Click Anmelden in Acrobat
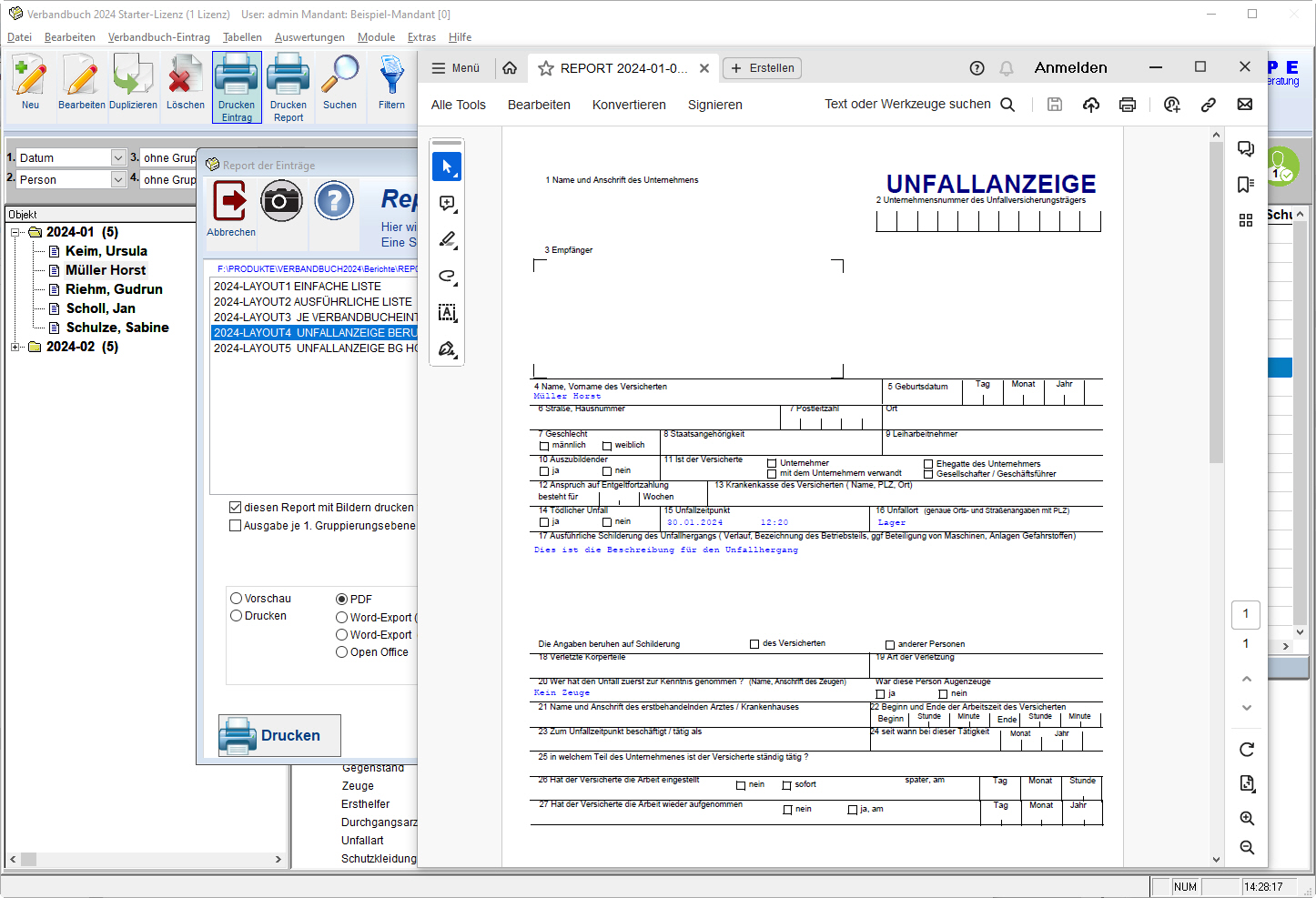Image resolution: width=1316 pixels, height=898 pixels. 1071,68
